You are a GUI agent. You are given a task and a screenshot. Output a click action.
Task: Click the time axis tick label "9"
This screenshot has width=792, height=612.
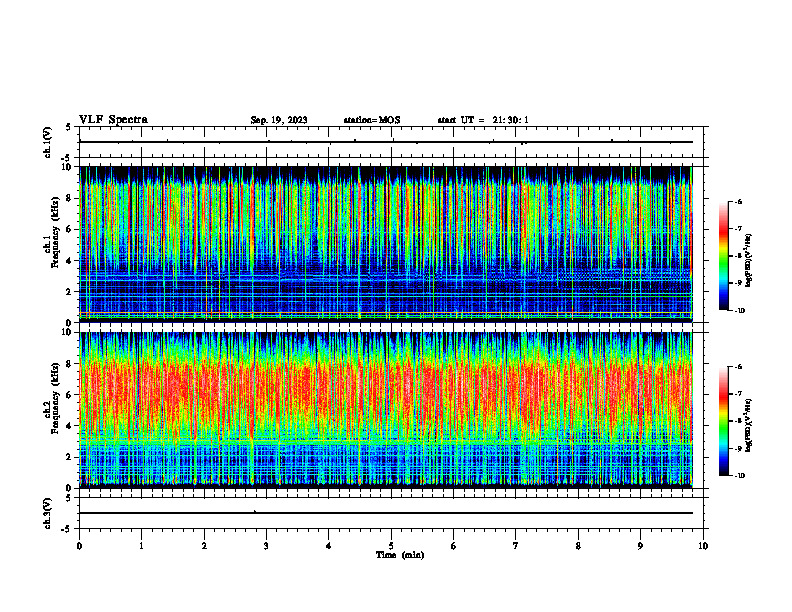coord(640,546)
